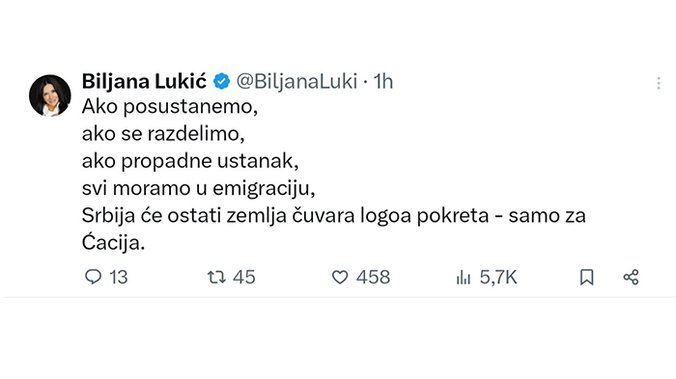Click the blue verified badge
Screen dimensions: 676x379
pos(222,81)
